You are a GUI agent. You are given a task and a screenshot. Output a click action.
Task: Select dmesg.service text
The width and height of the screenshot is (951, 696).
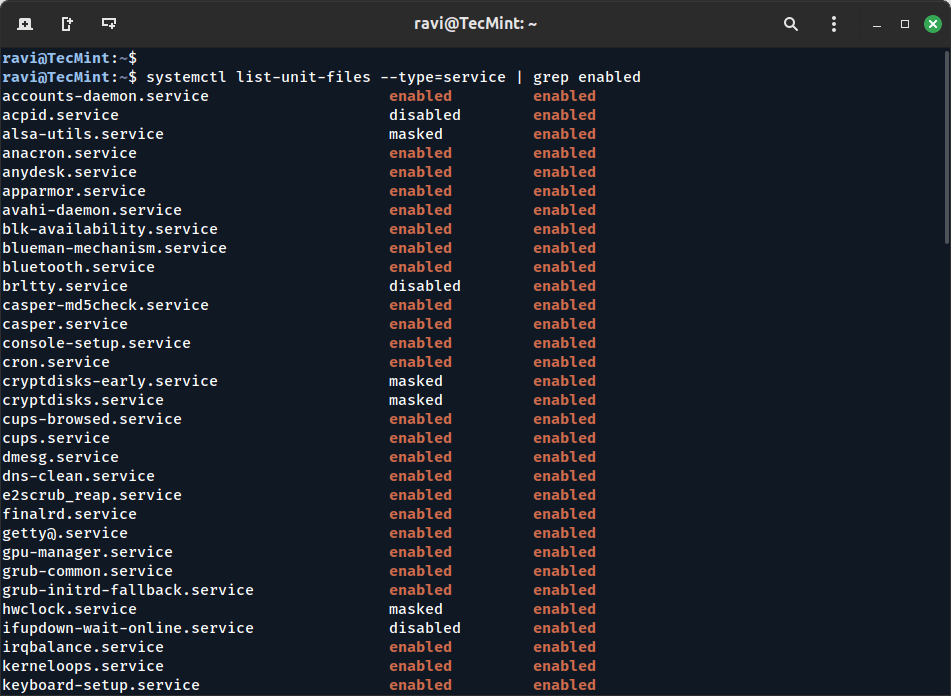[x=61, y=457]
